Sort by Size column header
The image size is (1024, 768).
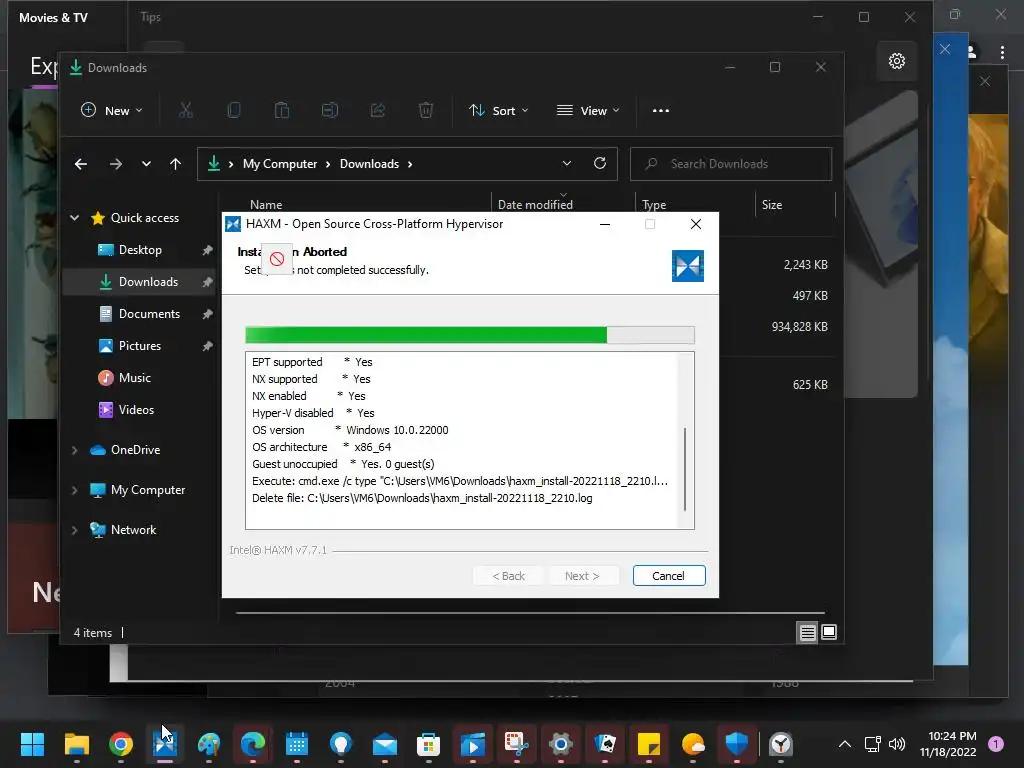point(771,204)
